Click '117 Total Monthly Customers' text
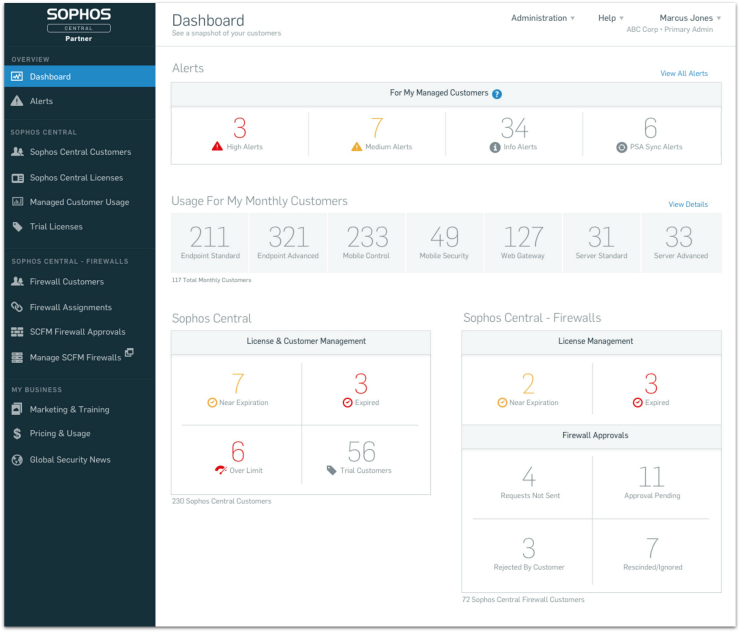Viewport: 740px width, 632px height. [x=211, y=280]
